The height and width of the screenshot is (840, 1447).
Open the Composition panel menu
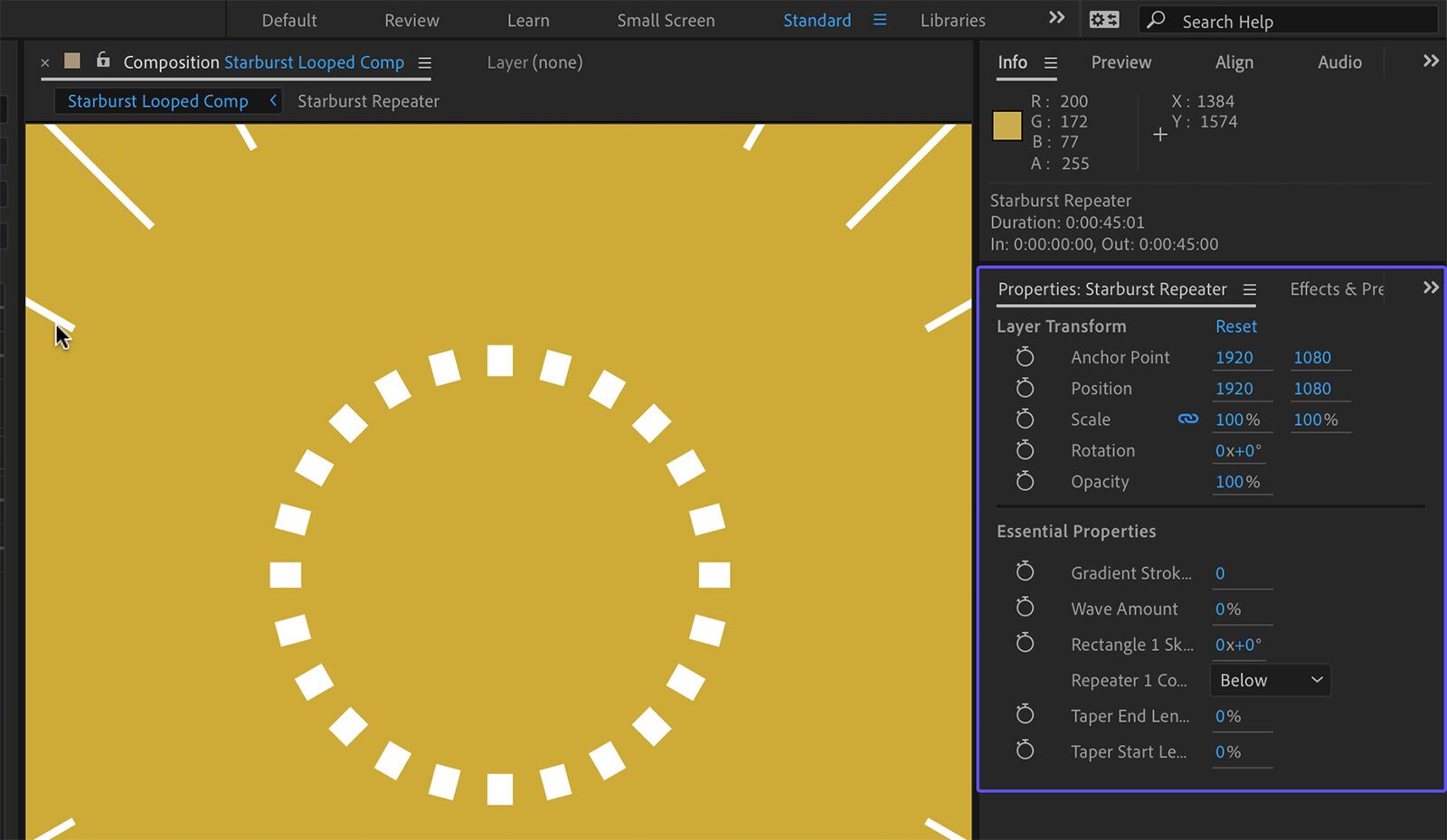click(425, 62)
